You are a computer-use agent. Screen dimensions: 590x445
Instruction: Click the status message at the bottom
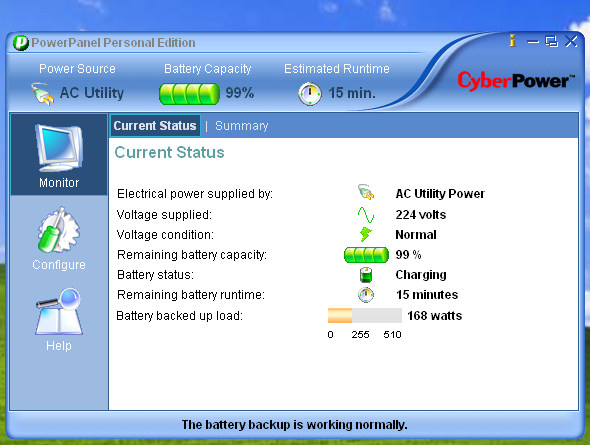pos(294,425)
